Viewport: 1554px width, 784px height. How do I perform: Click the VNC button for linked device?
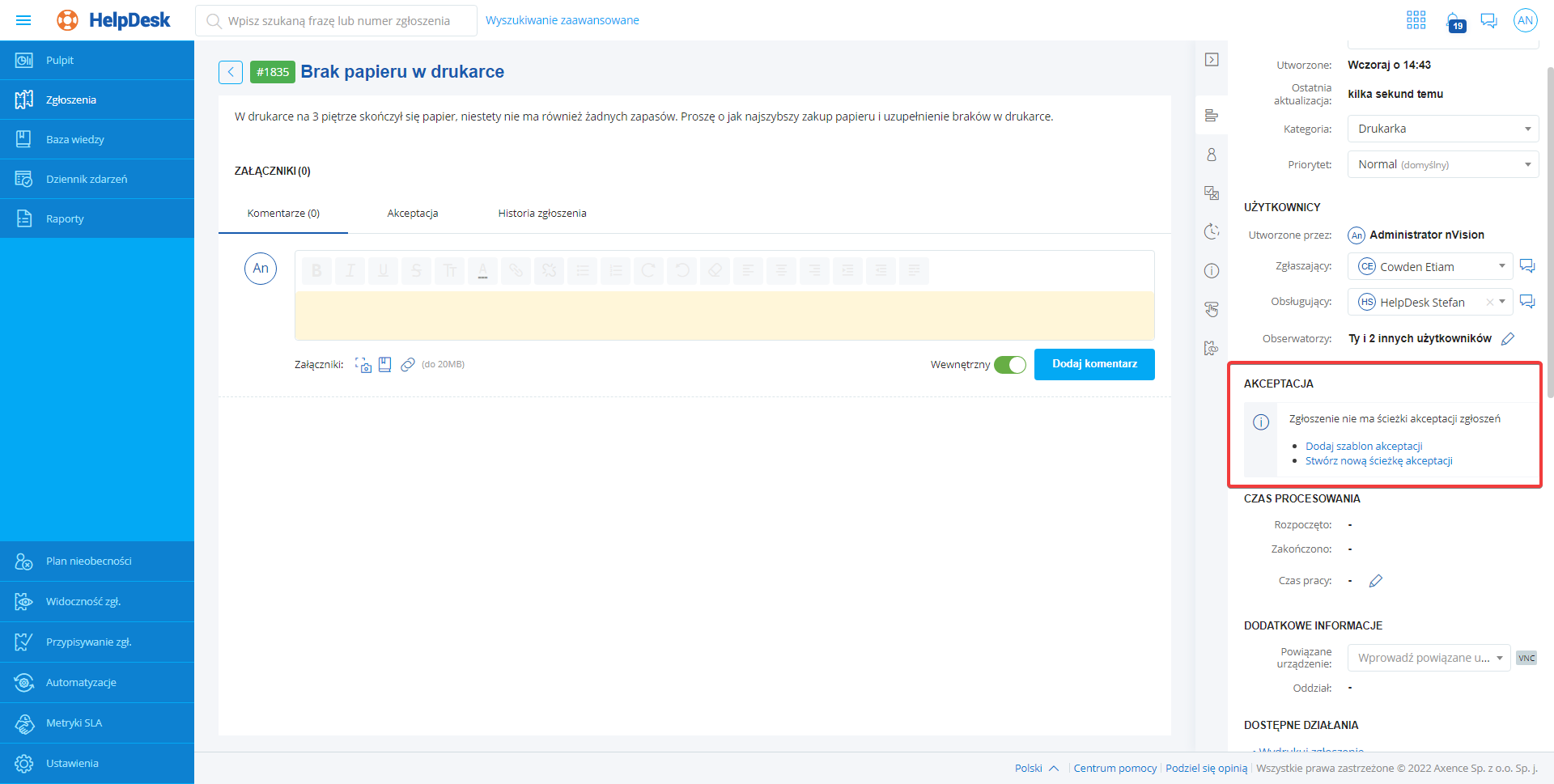coord(1526,658)
